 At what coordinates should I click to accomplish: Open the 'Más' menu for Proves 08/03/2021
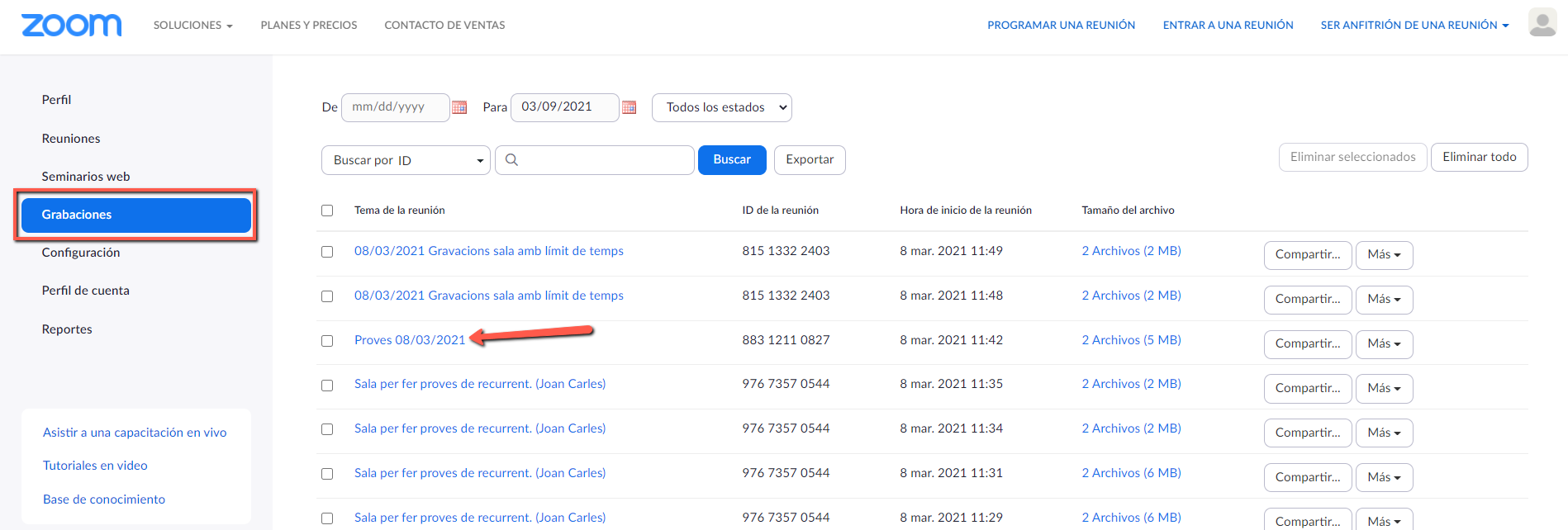pyautogui.click(x=1384, y=344)
